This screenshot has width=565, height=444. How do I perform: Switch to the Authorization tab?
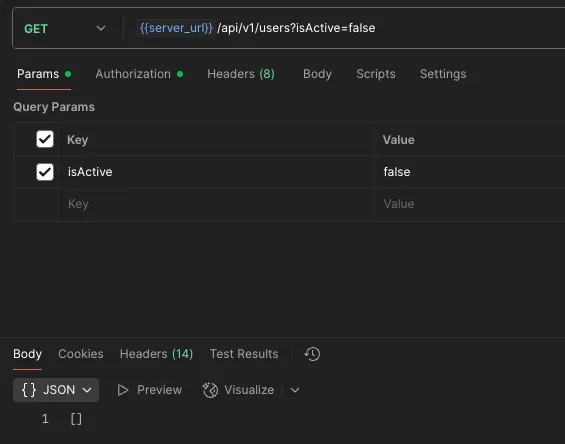point(139,74)
